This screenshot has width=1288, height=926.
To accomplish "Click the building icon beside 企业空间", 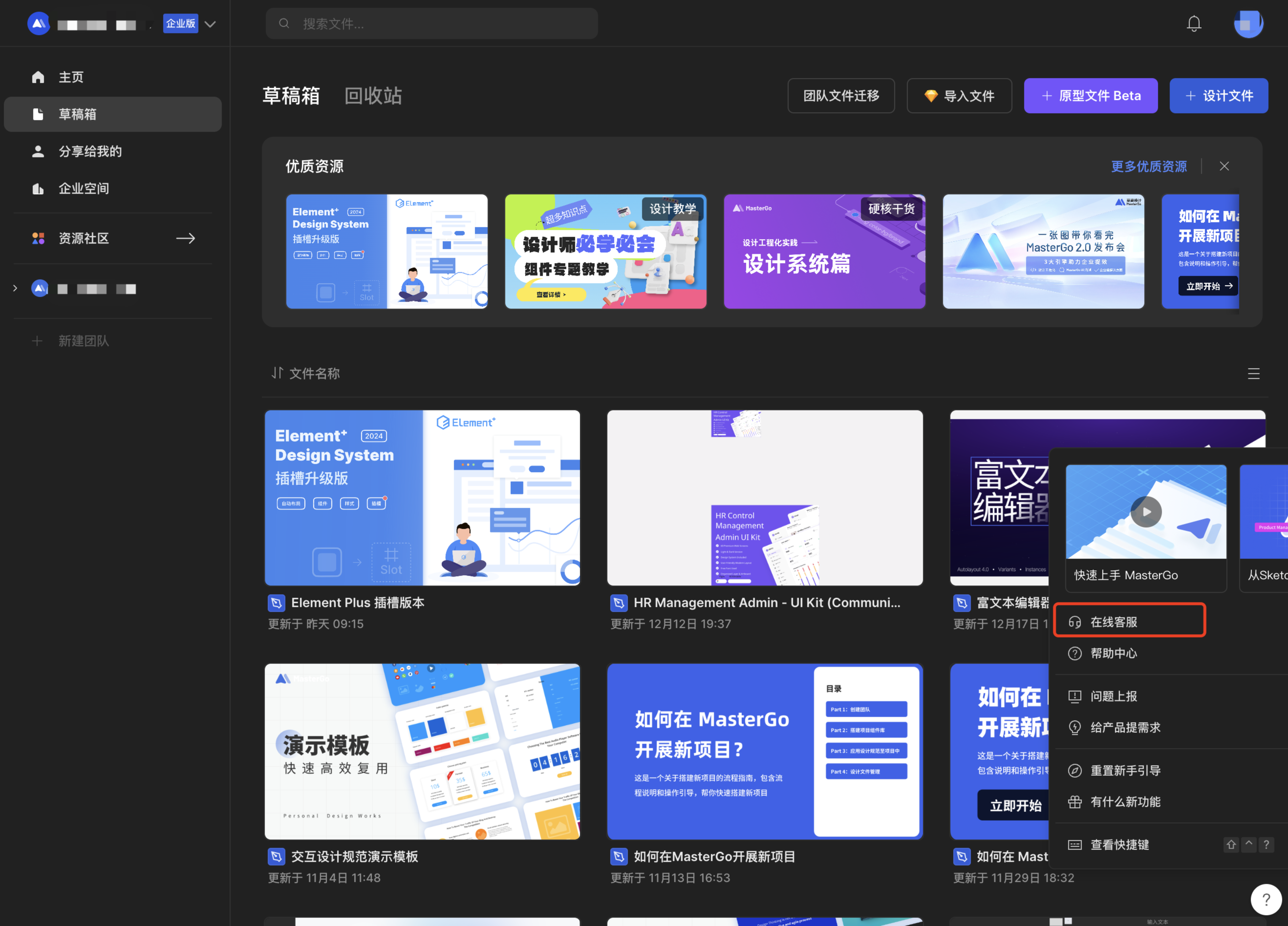I will [x=38, y=189].
